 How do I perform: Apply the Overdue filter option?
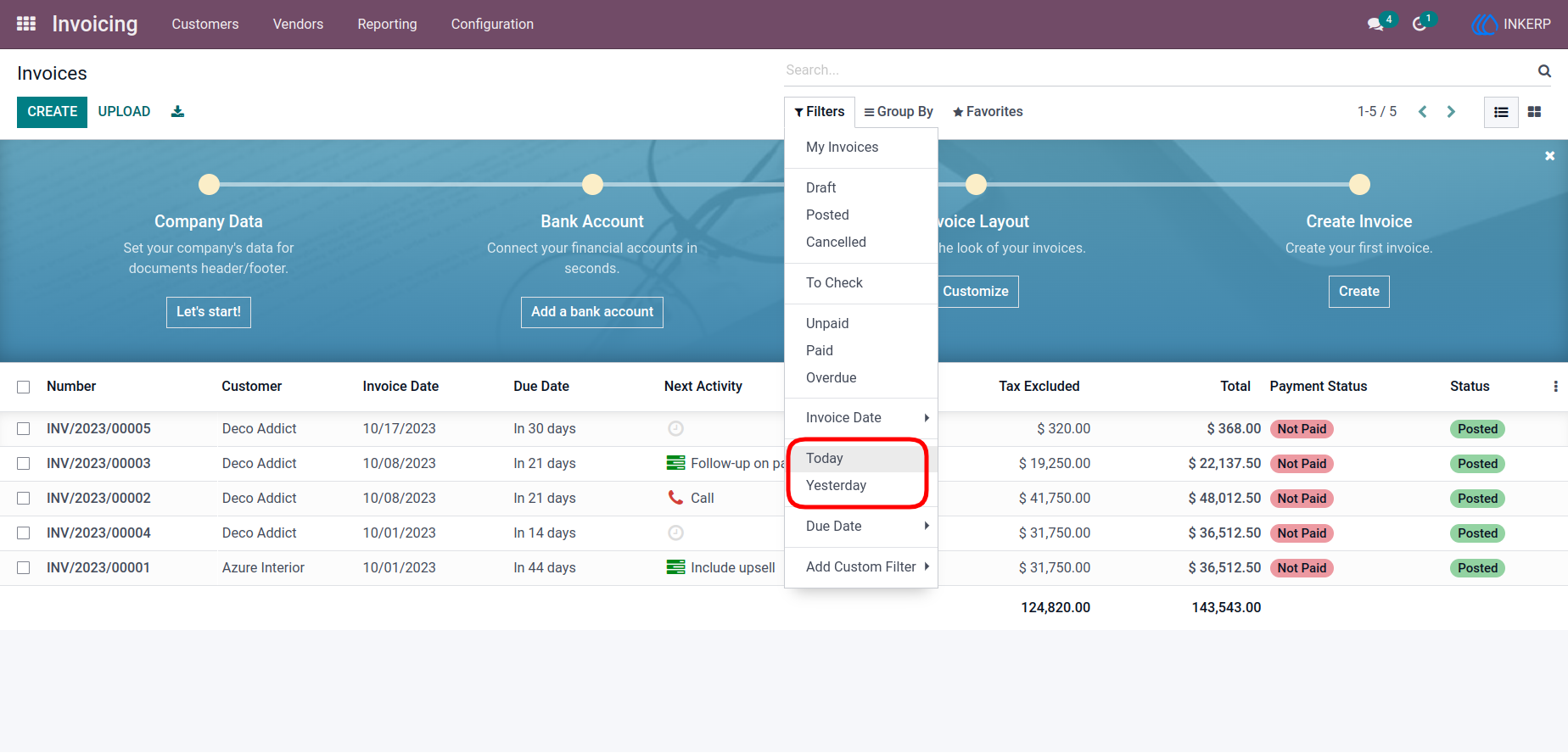point(861,377)
